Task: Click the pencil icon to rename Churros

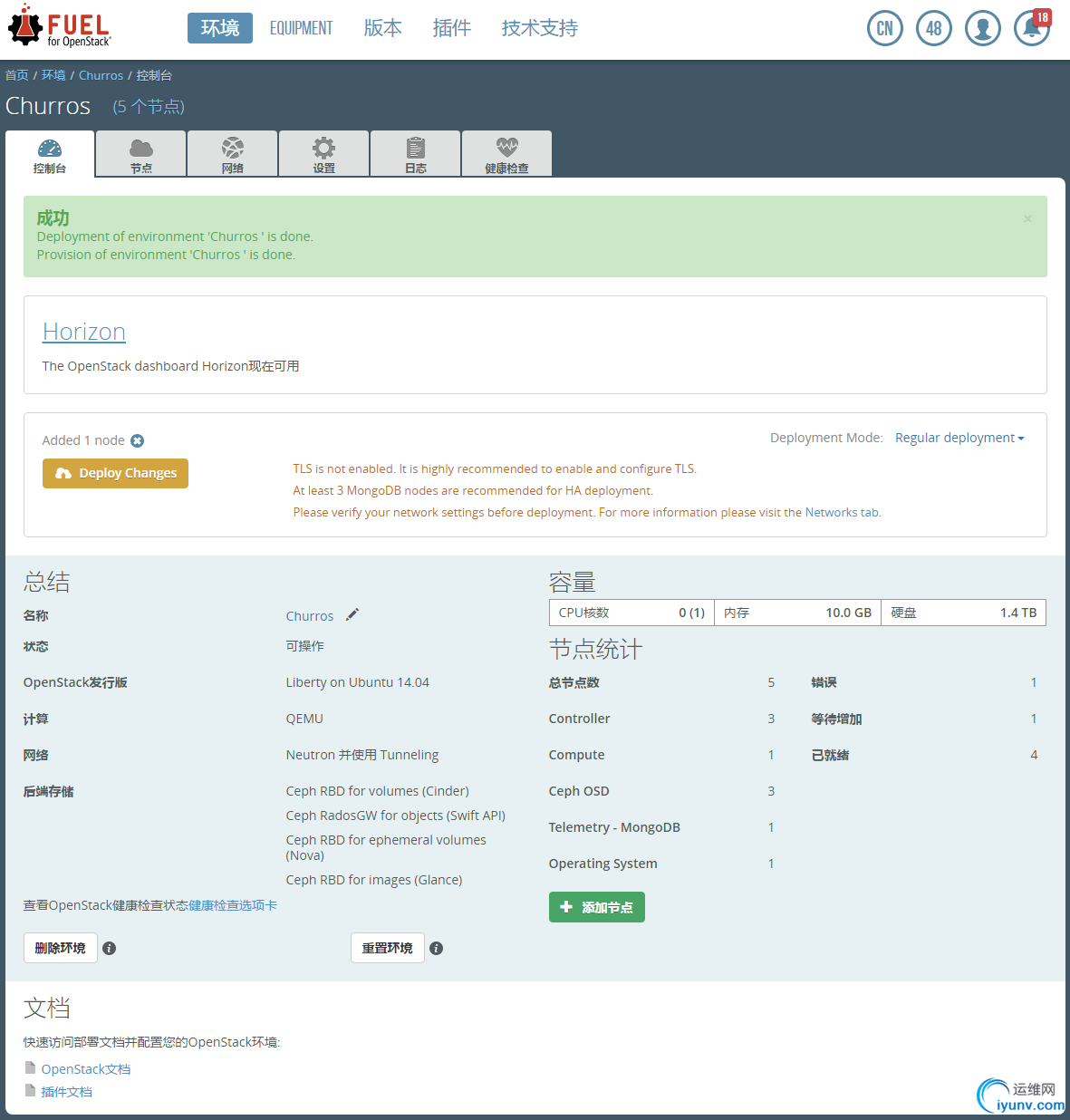Action: (352, 614)
